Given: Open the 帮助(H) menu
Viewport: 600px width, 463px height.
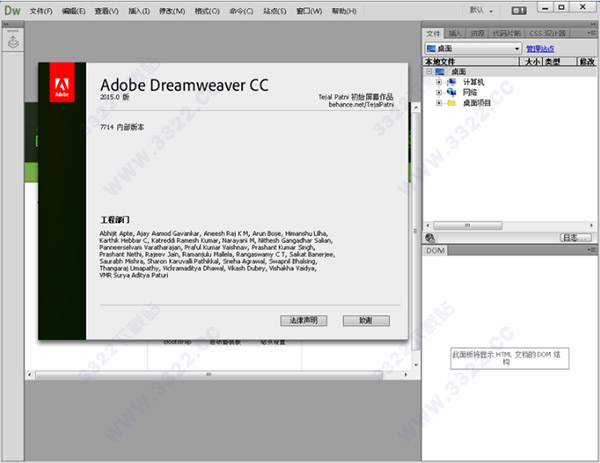Looking at the screenshot, I should click(x=344, y=11).
